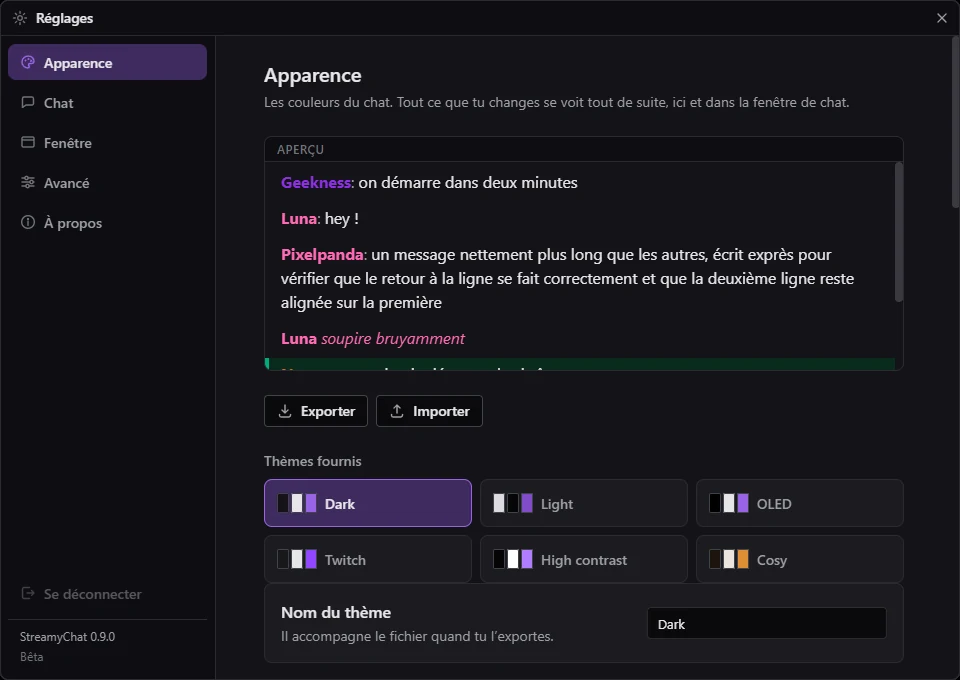
Task: Click the Twitch theme swatch trio
Action: 297,559
